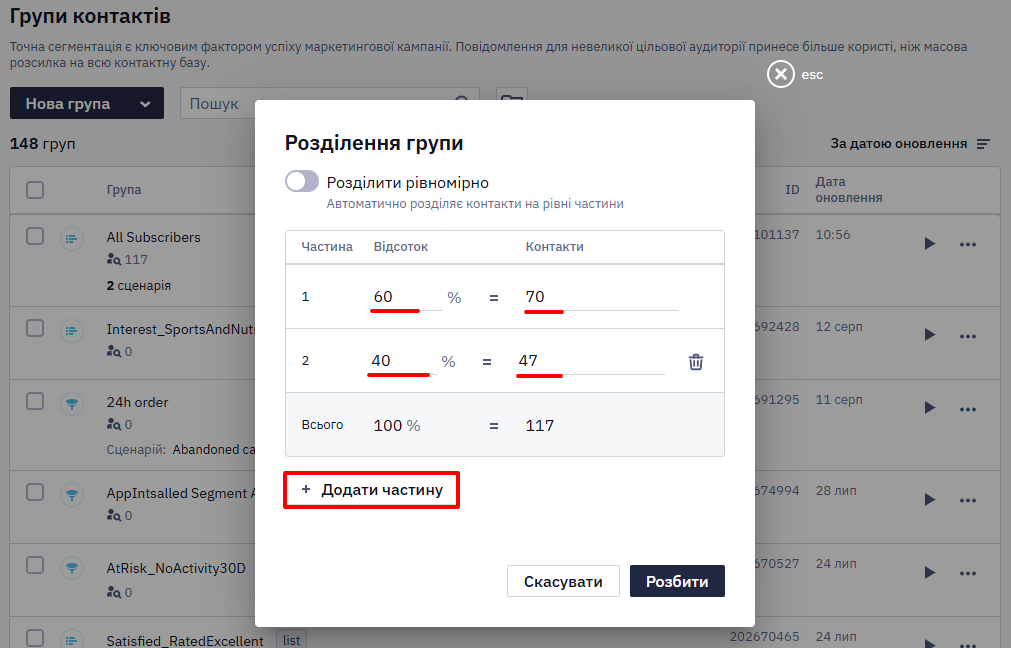Open the All Subscribers group

[x=153, y=237]
